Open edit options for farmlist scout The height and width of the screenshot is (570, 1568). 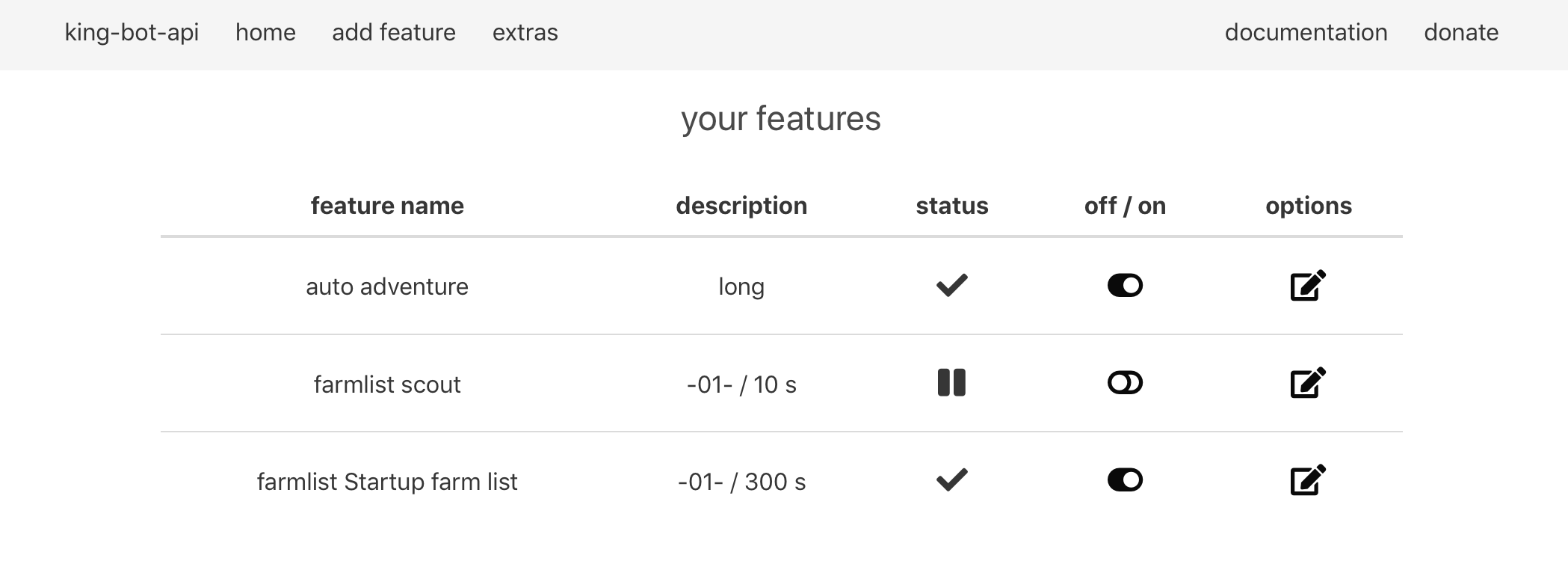pyautogui.click(x=1308, y=383)
